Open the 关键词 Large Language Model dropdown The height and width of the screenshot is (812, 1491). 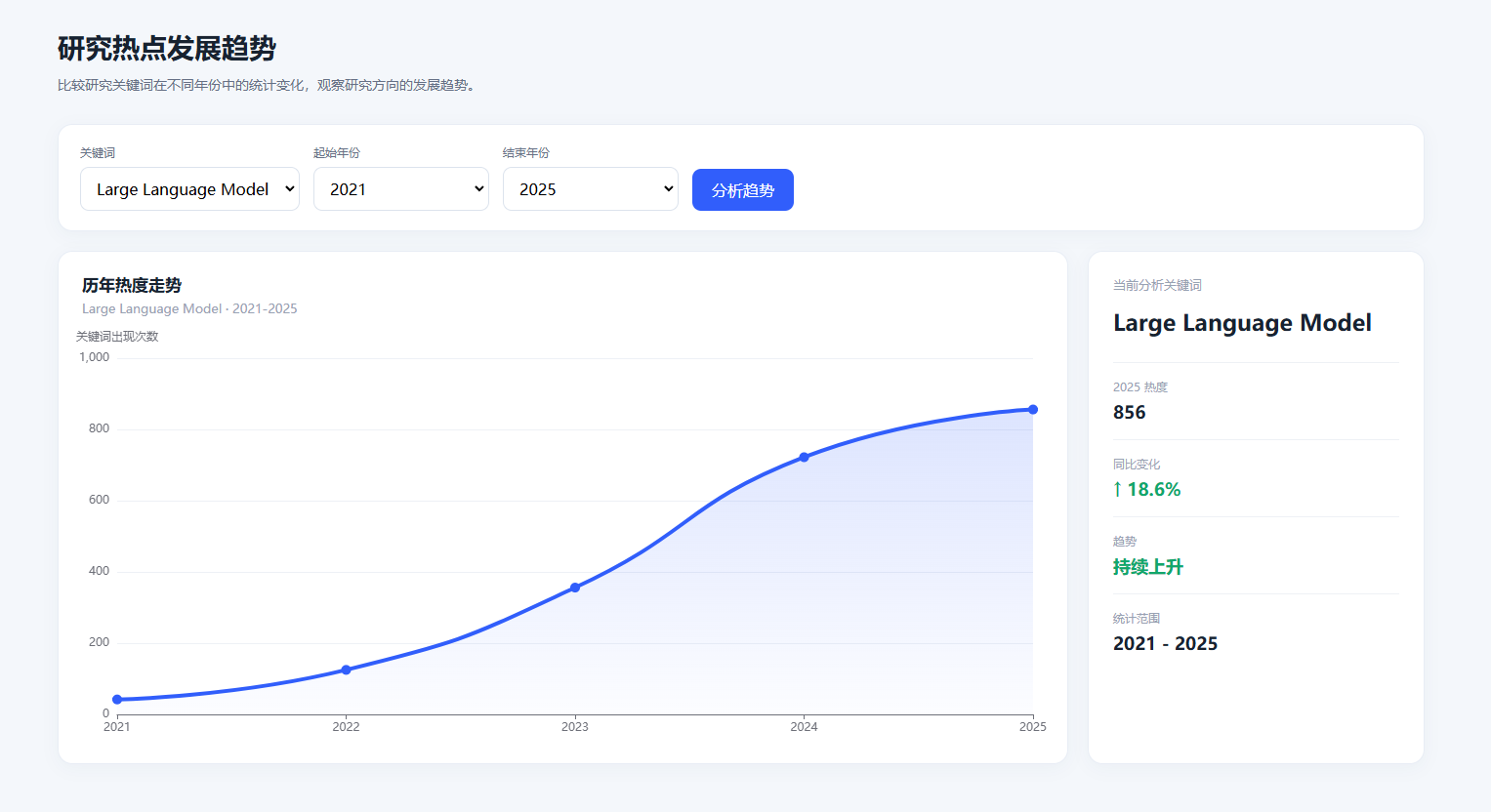pos(189,189)
